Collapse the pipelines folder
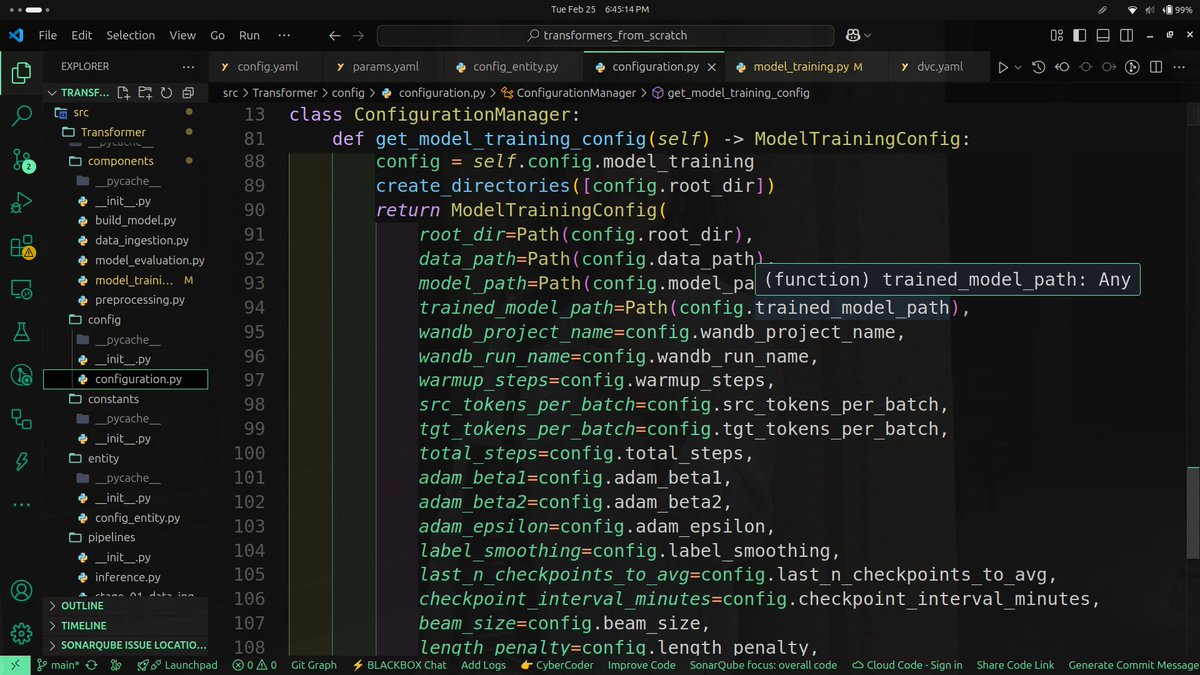1200x675 pixels. (111, 538)
